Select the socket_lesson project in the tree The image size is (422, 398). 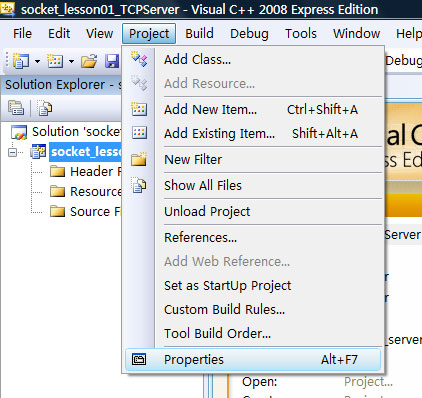[x=85, y=152]
